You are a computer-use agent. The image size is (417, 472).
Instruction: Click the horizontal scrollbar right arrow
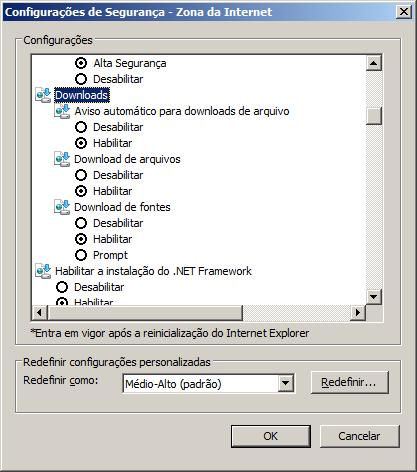click(358, 313)
